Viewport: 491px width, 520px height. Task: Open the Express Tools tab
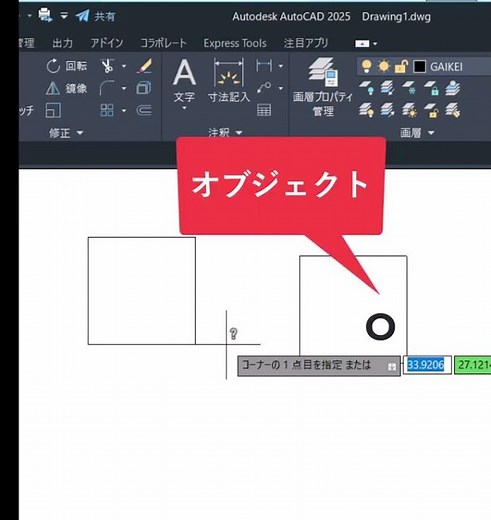(235, 43)
